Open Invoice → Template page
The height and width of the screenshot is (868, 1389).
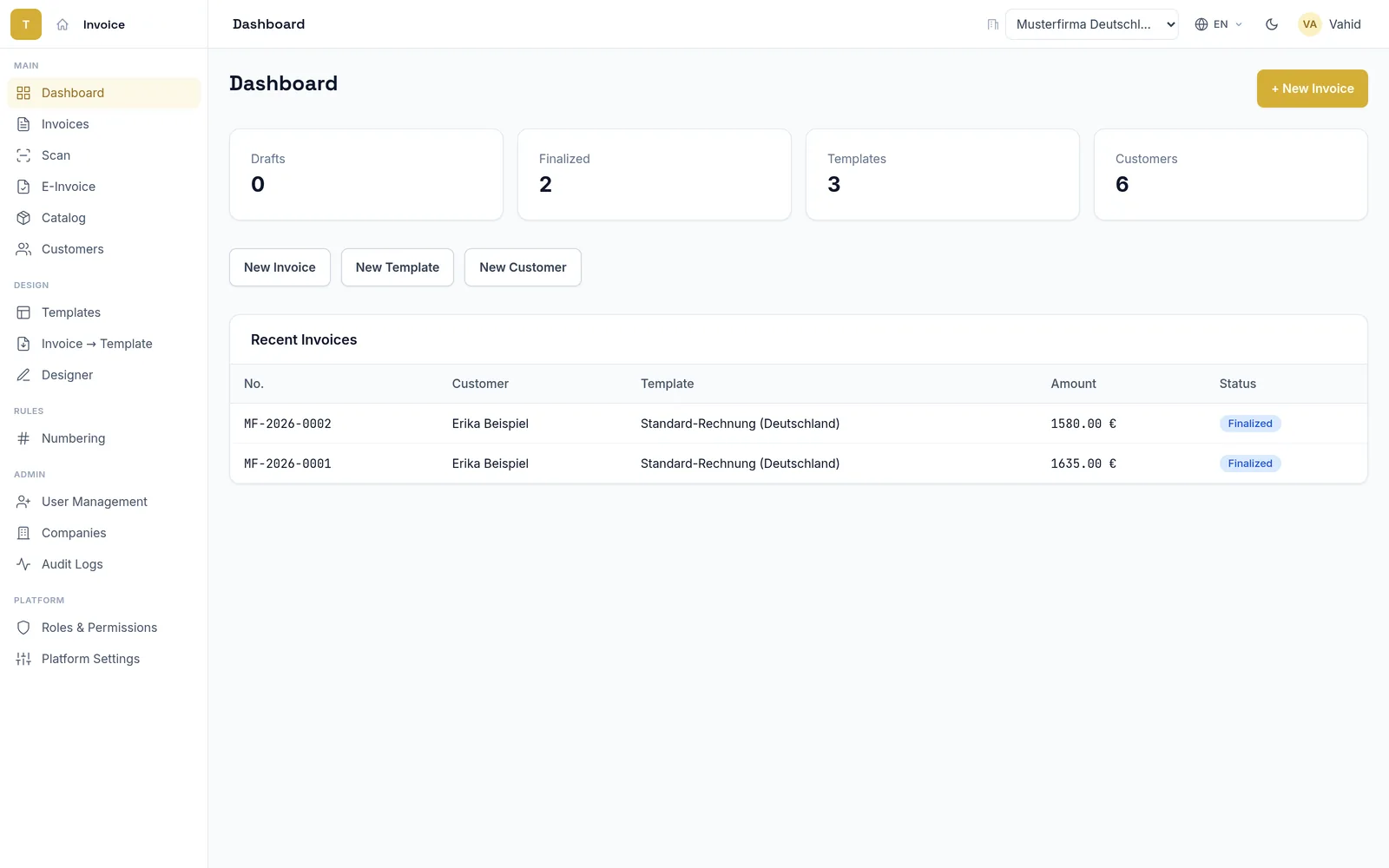tap(104, 344)
